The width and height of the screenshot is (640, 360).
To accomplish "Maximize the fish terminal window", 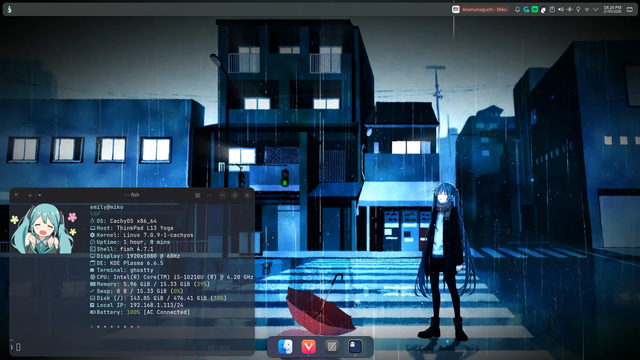I will click(x=235, y=195).
